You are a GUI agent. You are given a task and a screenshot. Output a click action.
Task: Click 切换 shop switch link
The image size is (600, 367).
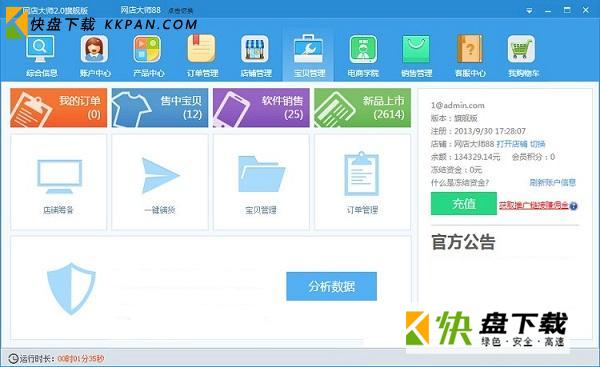[538, 144]
